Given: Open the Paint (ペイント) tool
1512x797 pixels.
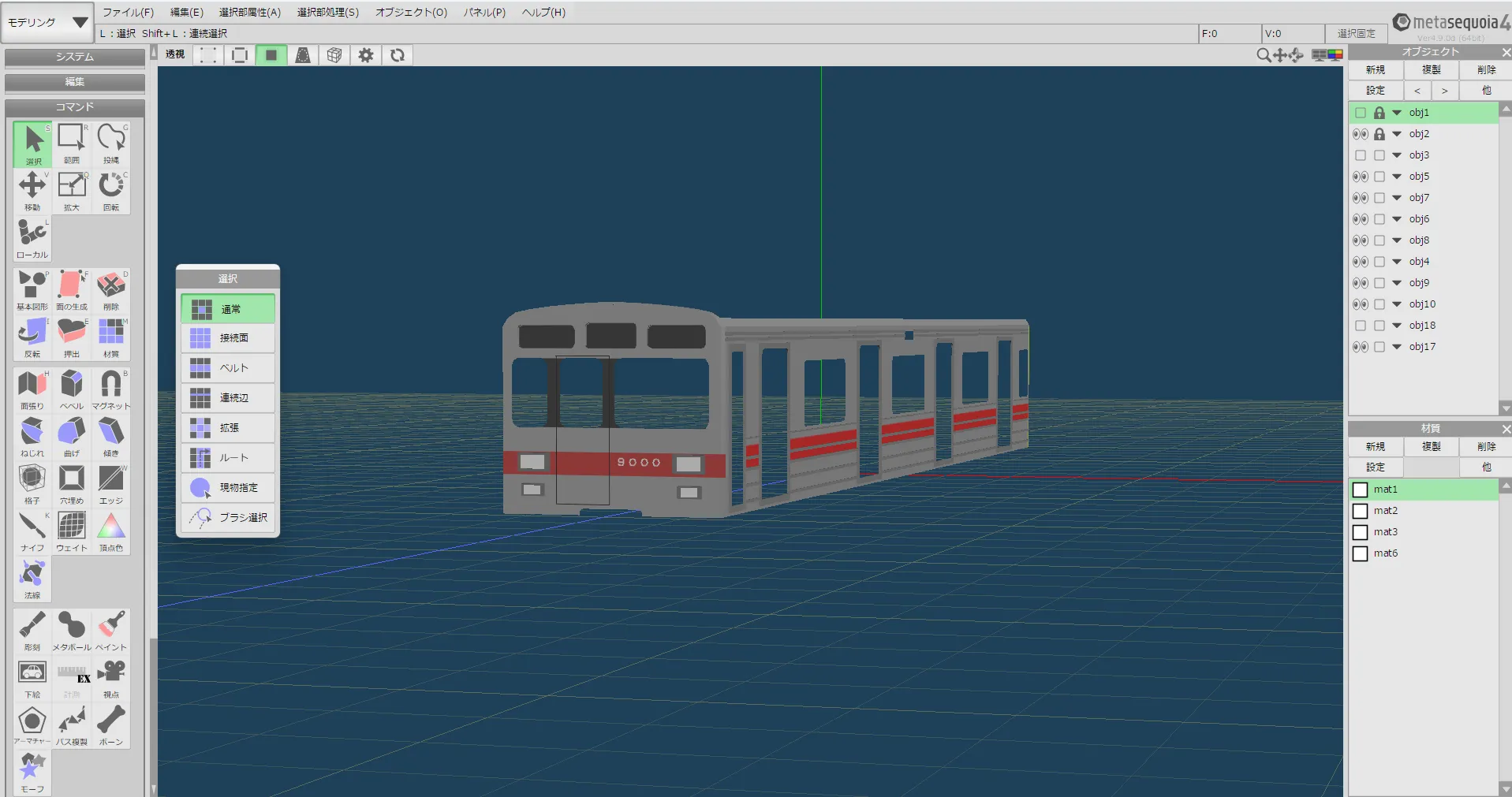Looking at the screenshot, I should (111, 630).
